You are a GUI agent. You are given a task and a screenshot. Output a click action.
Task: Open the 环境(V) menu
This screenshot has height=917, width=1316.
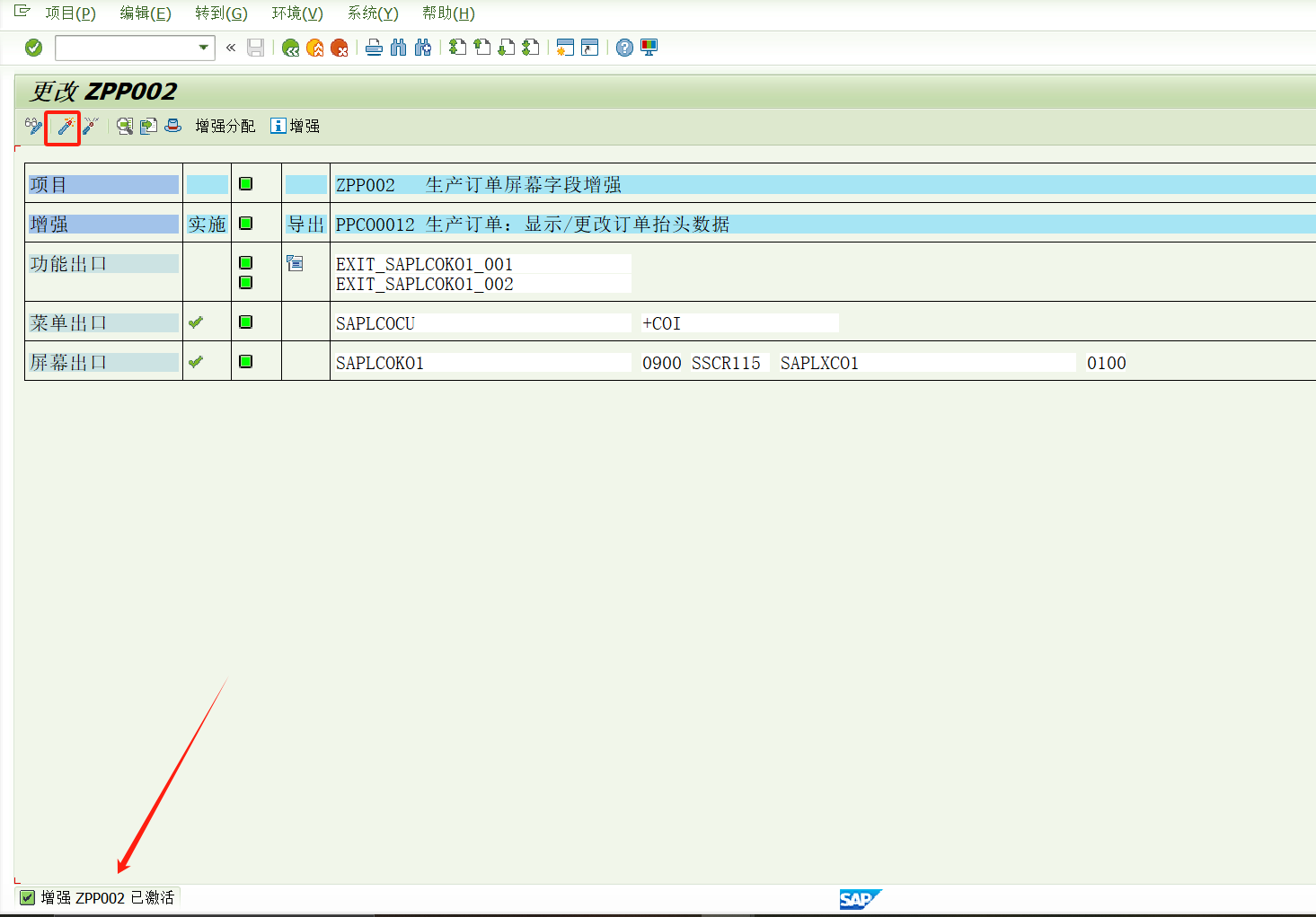(x=297, y=13)
